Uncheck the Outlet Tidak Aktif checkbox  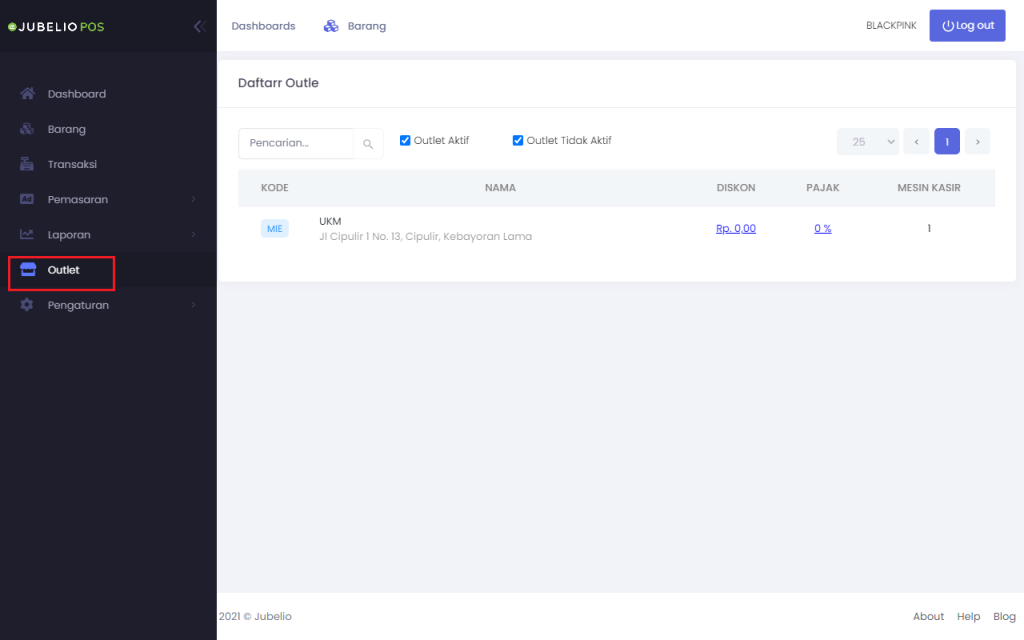pyautogui.click(x=518, y=140)
